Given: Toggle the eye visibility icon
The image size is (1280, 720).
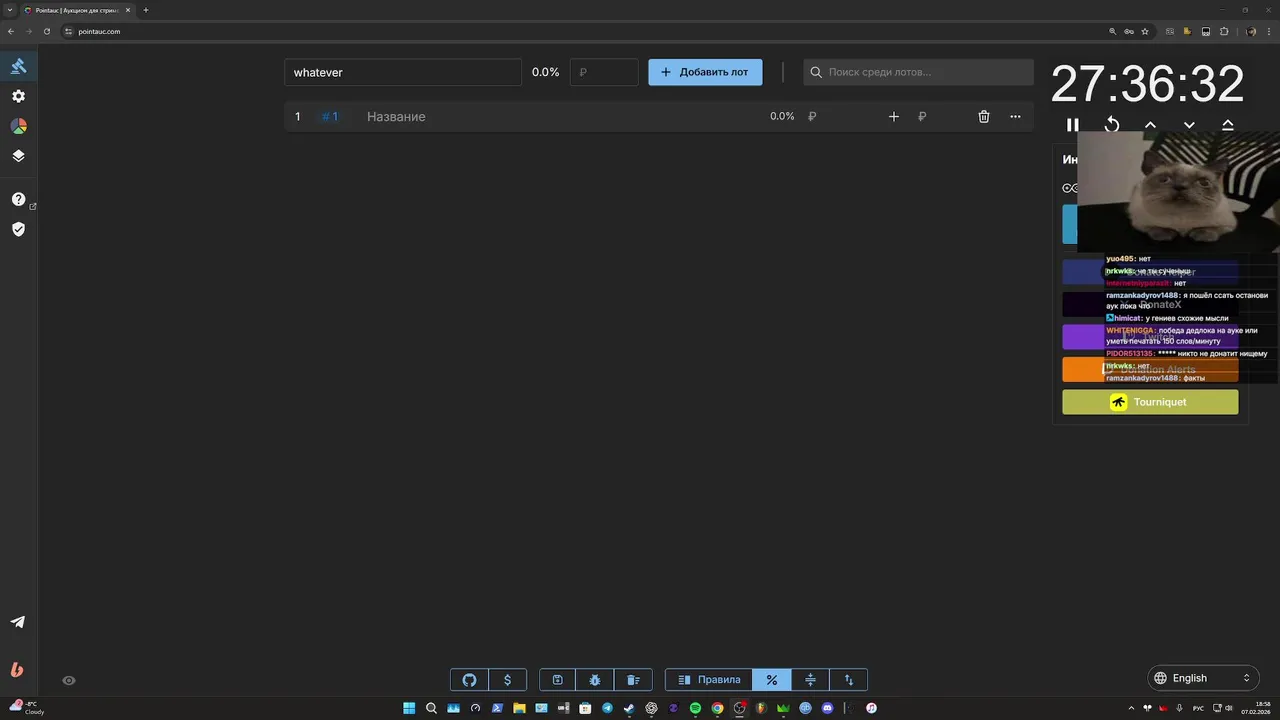Looking at the screenshot, I should pos(69,681).
